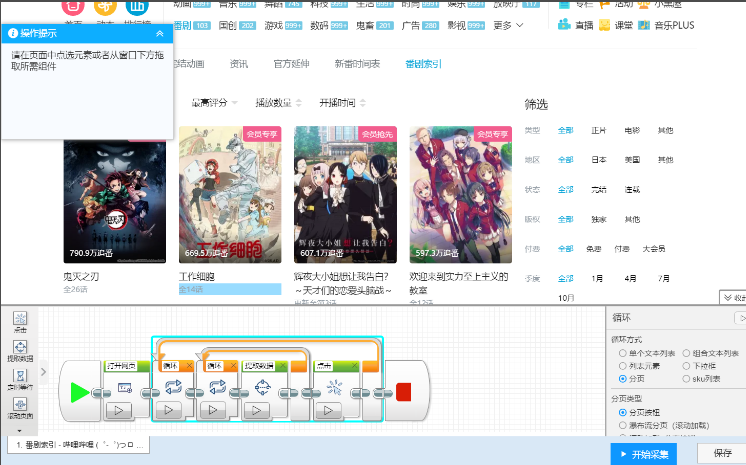
Task: Run the 提取数据 step with its play button
Action: 257,410
